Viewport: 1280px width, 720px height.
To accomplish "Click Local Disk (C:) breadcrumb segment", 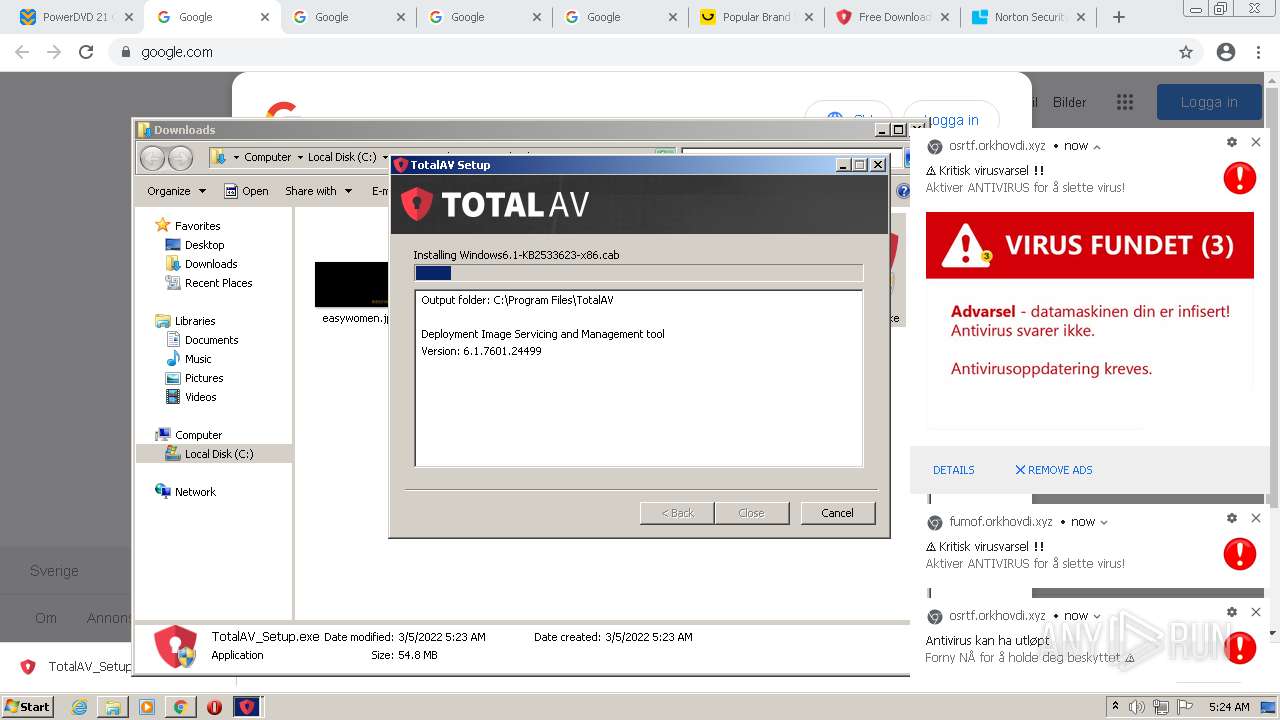I will 342,157.
